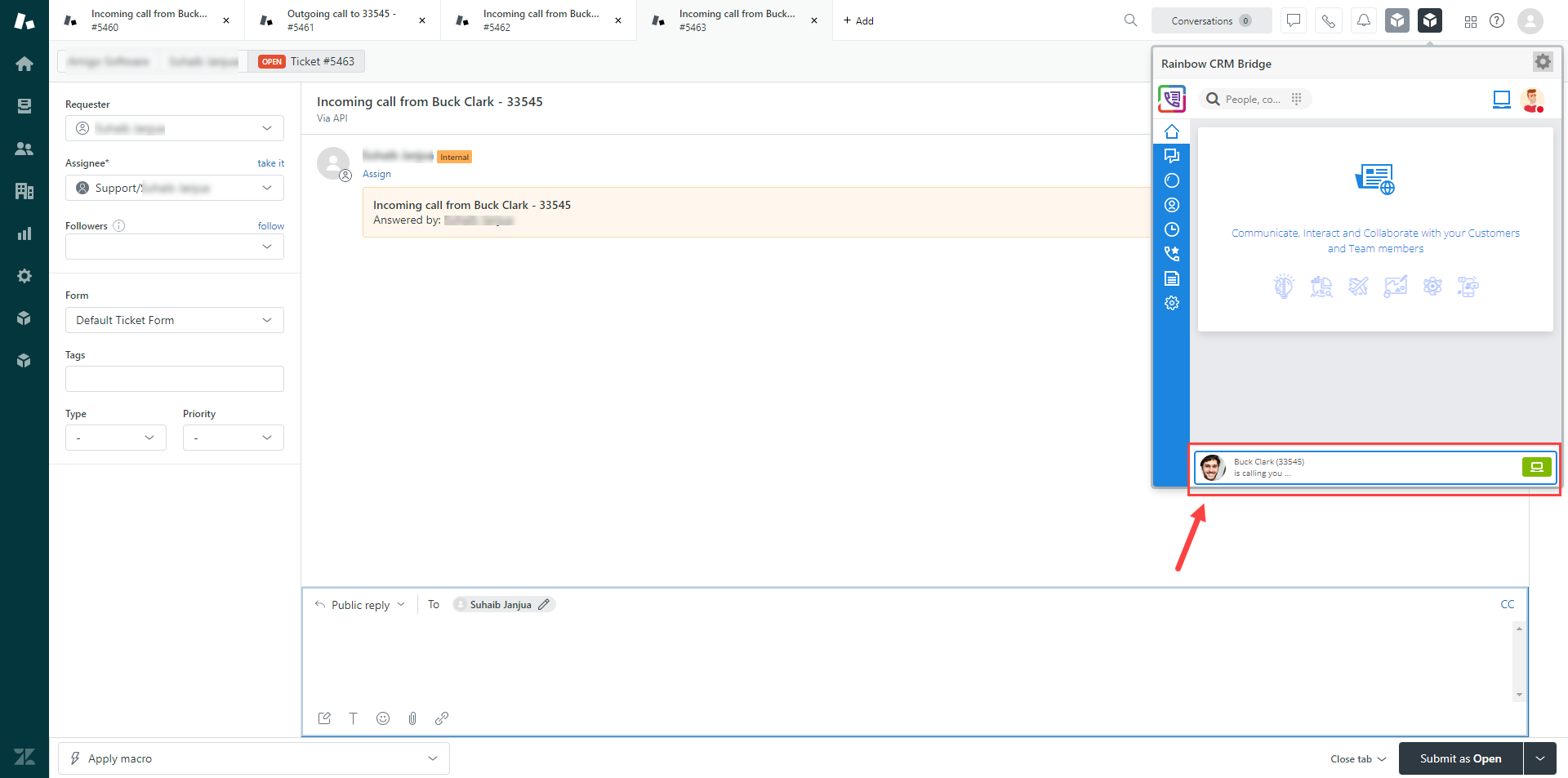Open the notifications bell
Viewport: 1568px width, 778px height.
click(x=1364, y=20)
